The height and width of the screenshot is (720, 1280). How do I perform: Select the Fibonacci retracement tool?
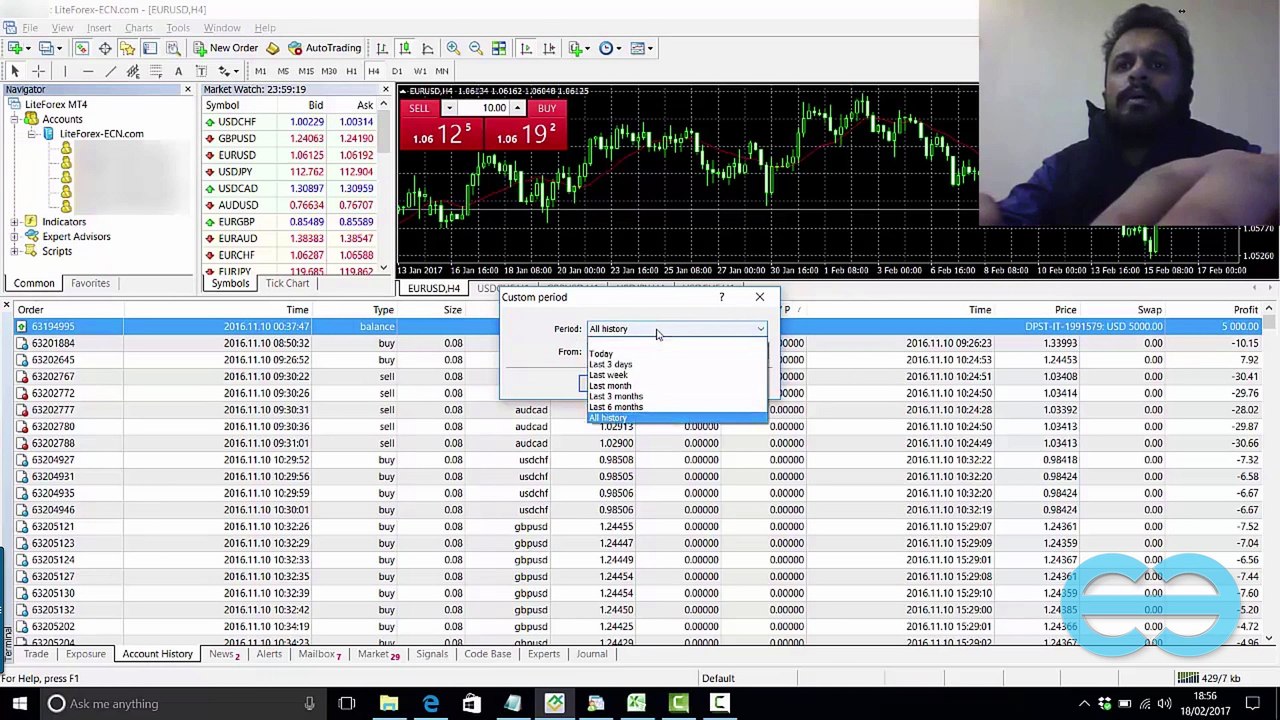[156, 71]
